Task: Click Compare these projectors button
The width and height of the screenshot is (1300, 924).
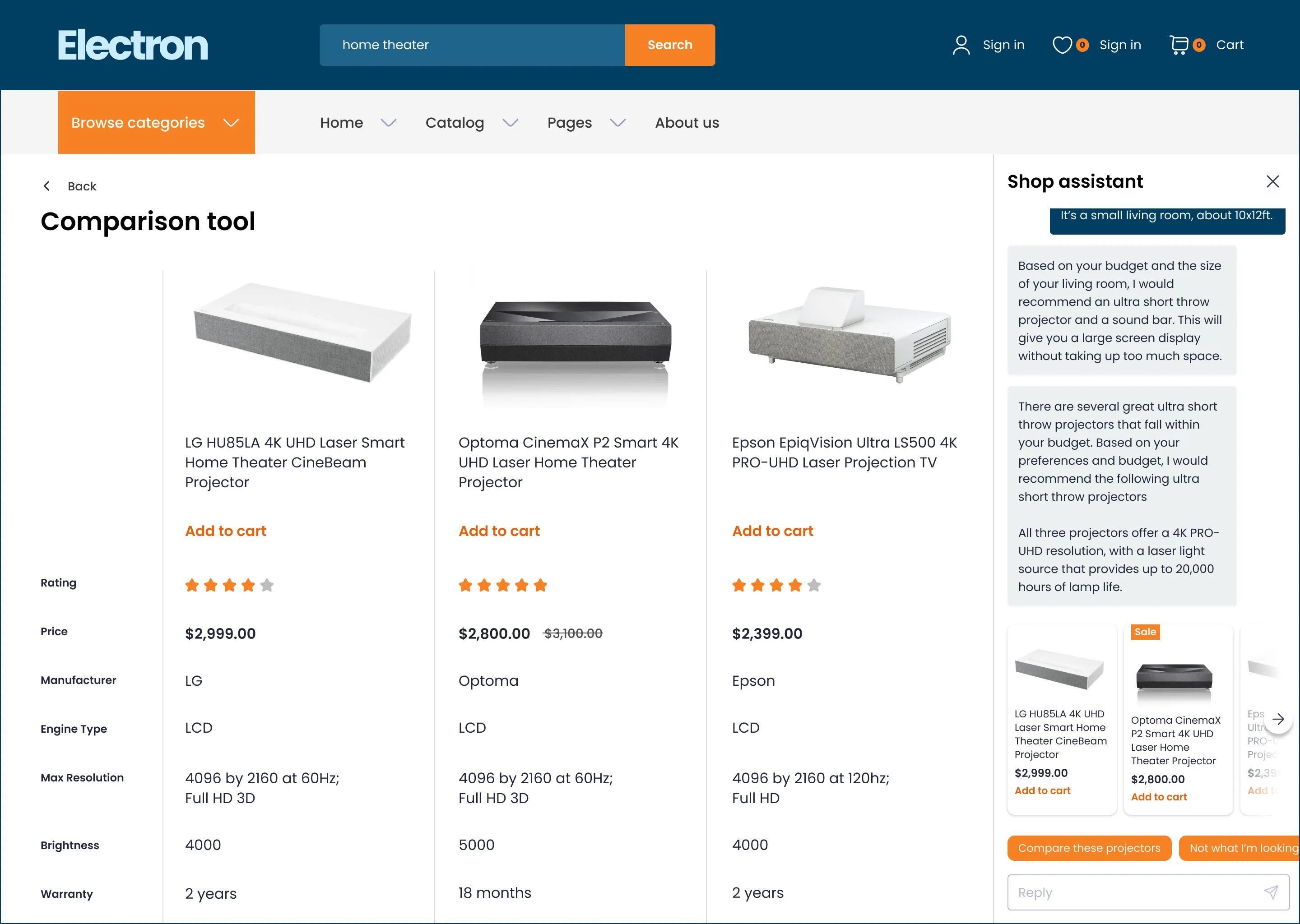Action: [1089, 848]
